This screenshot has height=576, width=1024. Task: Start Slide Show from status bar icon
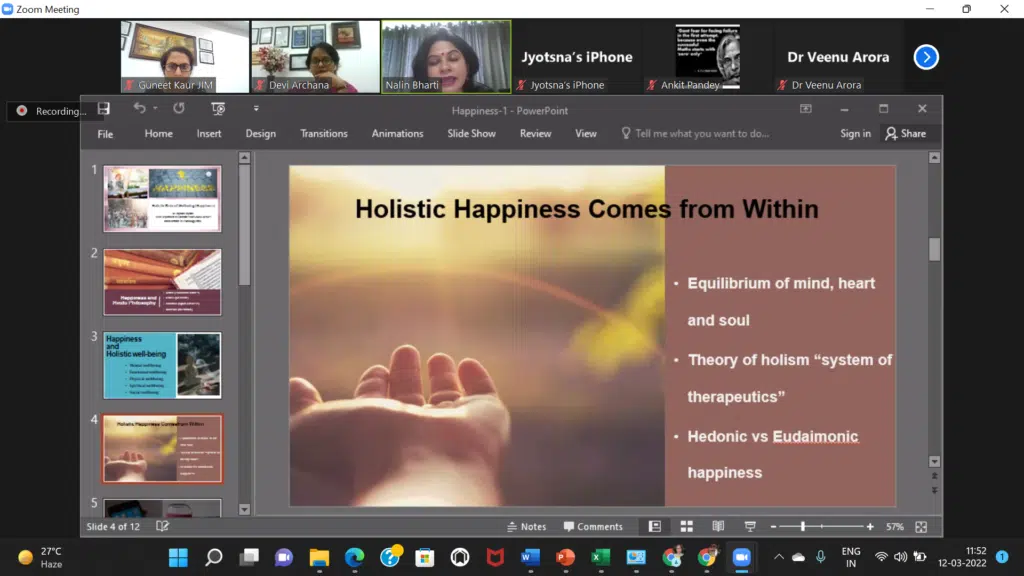(x=750, y=526)
